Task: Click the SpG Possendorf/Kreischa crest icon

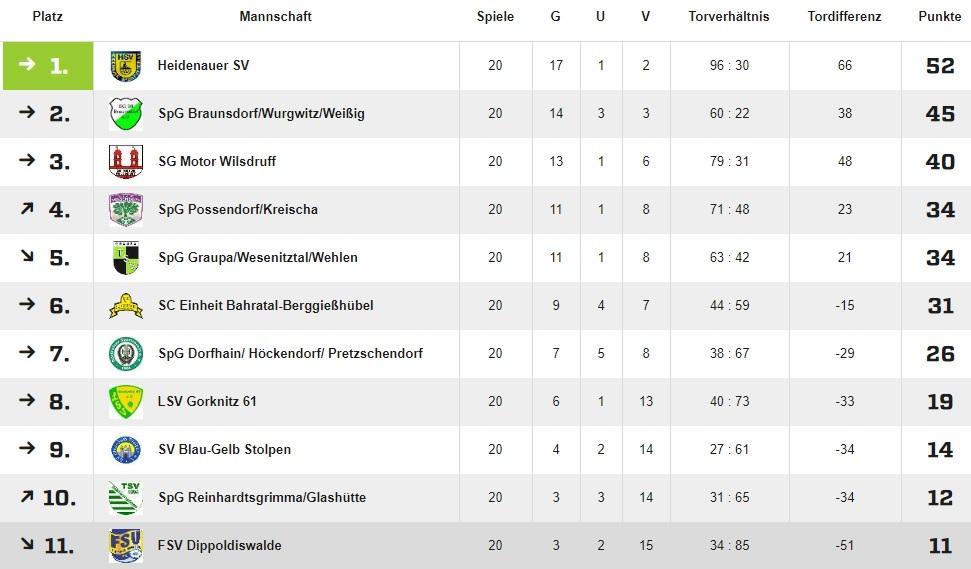Action: tap(125, 210)
